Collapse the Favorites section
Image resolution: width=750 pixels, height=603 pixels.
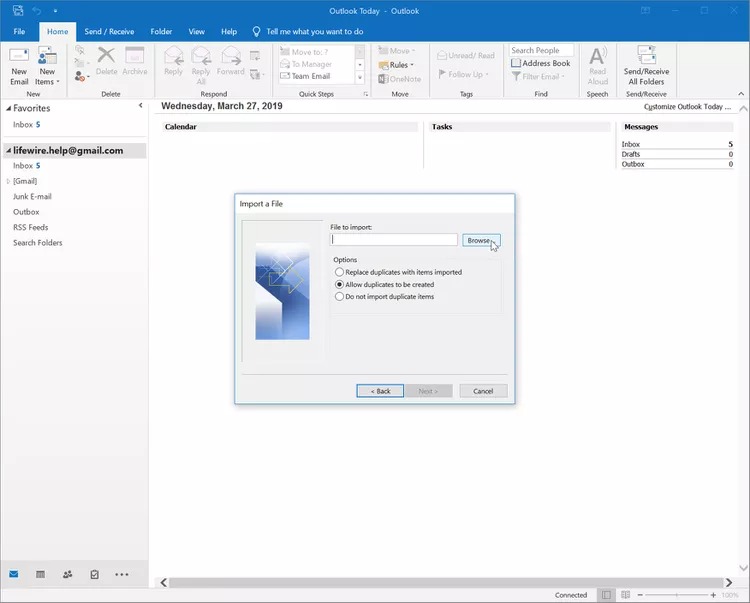(x=8, y=108)
